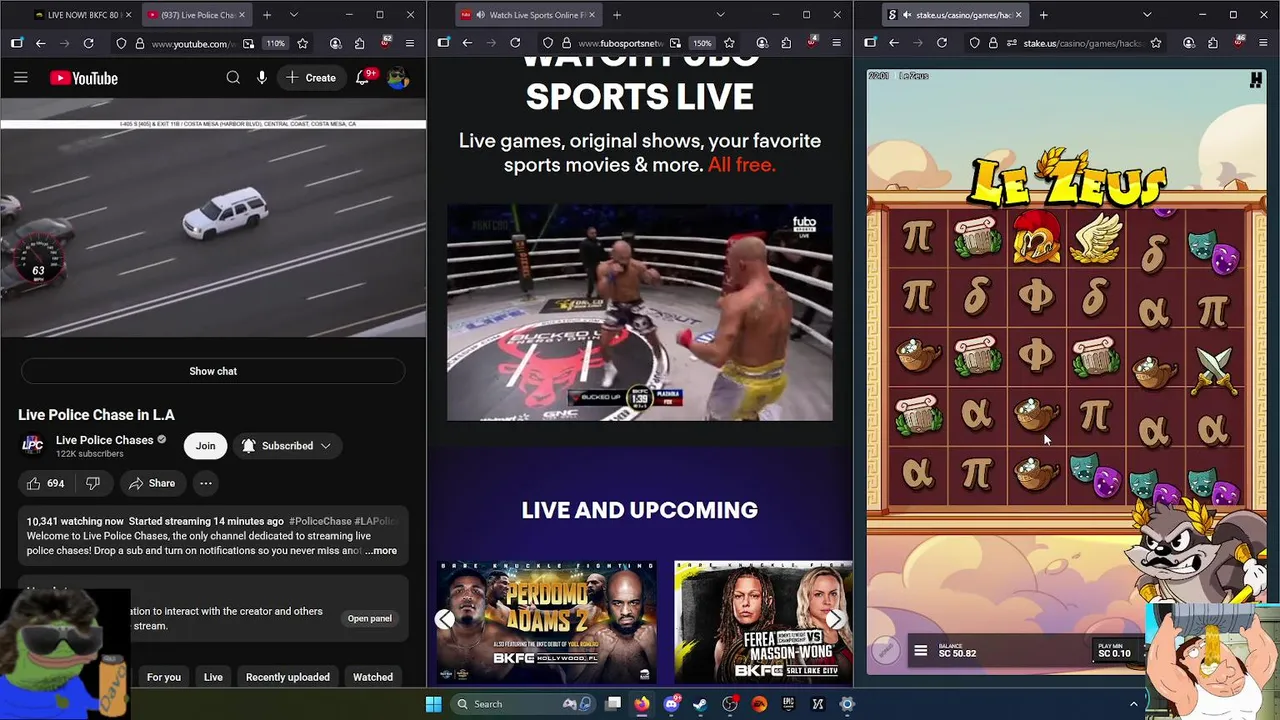Open Firefox from taskbar
1280x720 pixels.
click(x=642, y=704)
